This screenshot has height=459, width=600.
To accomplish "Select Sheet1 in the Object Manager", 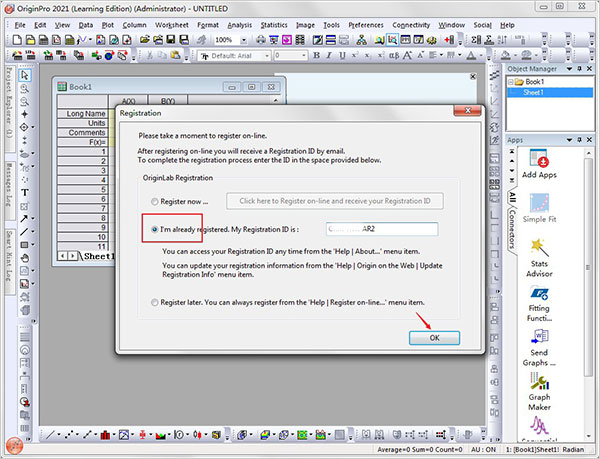I will pyautogui.click(x=550, y=92).
